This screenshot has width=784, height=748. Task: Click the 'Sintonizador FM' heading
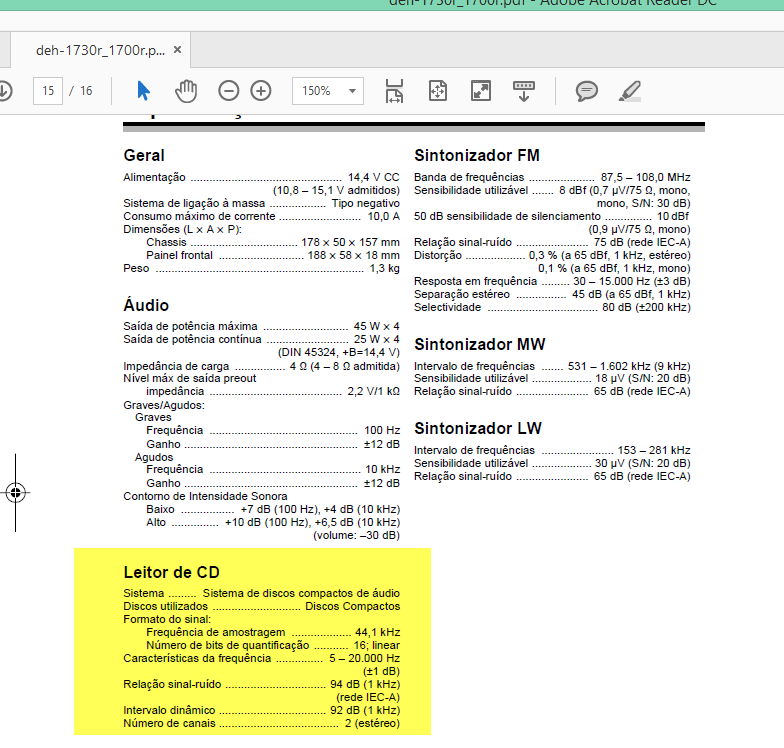tap(477, 156)
